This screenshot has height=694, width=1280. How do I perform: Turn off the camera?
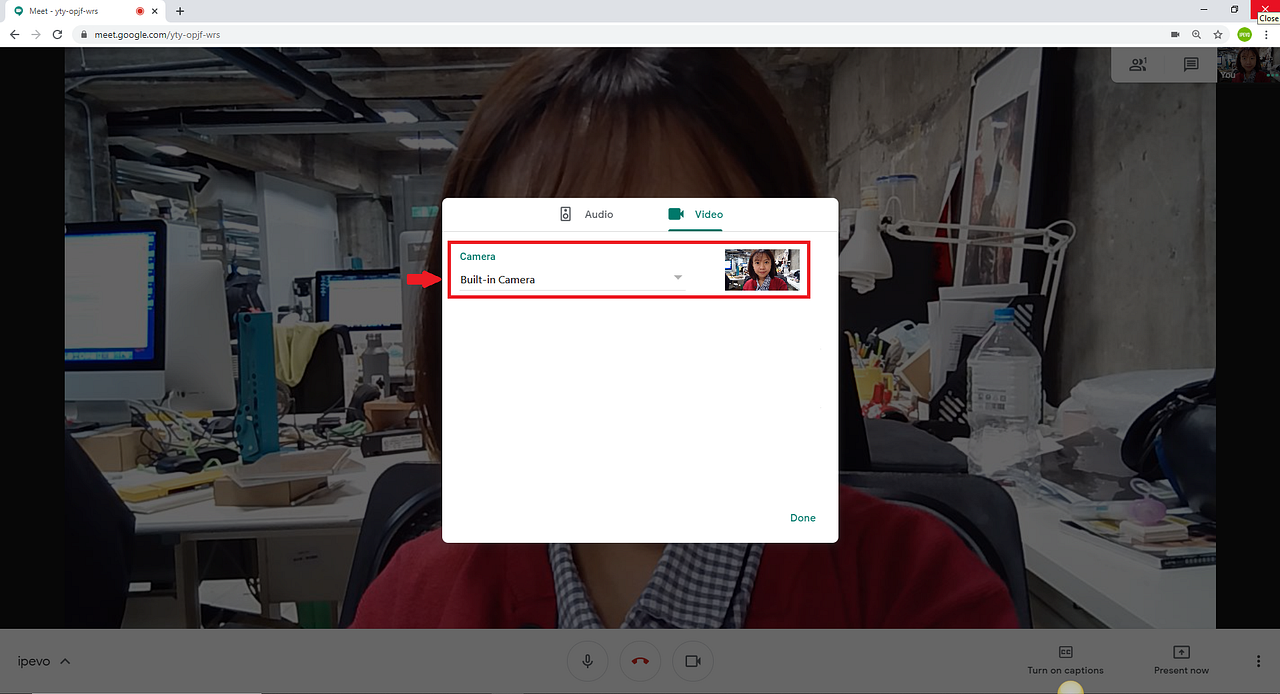click(693, 660)
